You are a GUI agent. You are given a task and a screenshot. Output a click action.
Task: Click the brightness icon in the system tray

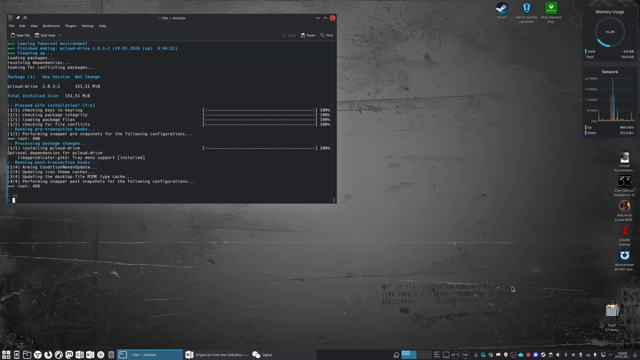tap(573, 355)
